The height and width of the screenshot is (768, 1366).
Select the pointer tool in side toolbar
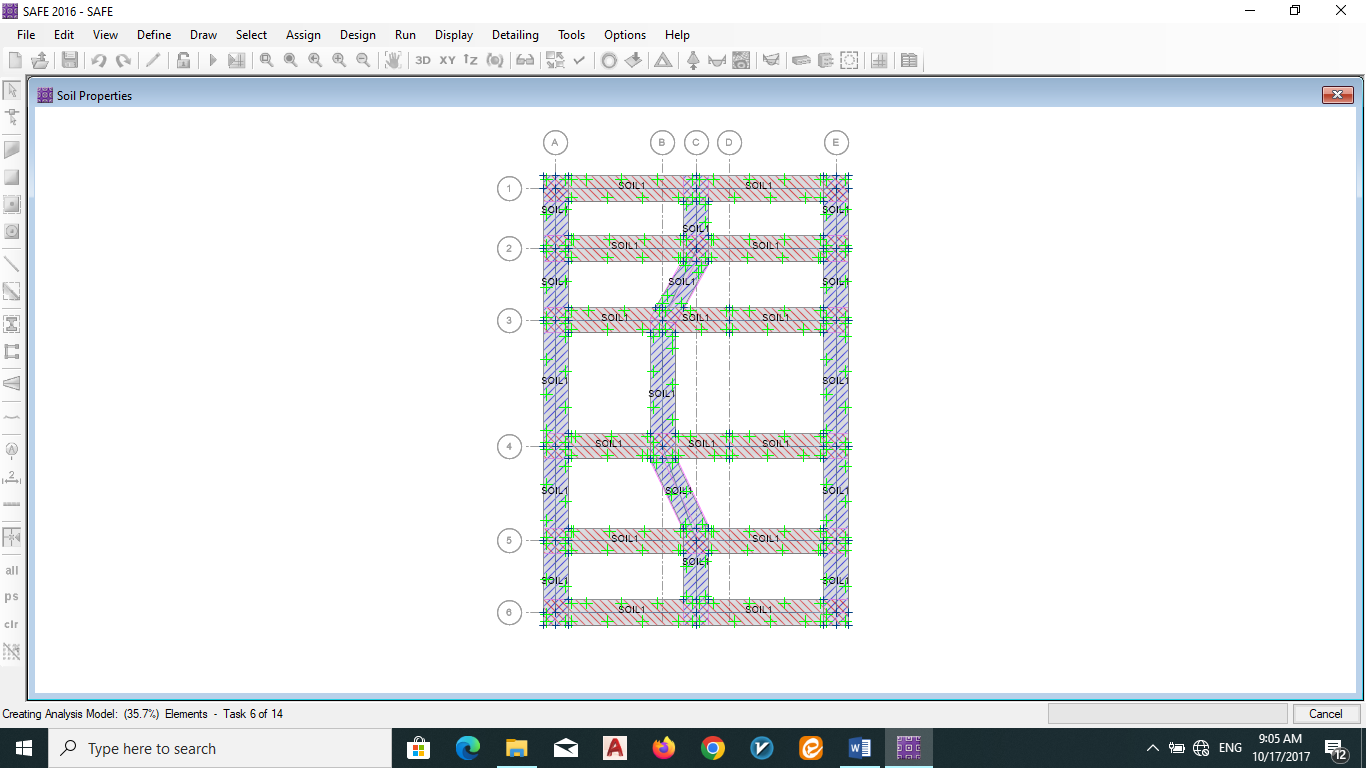point(12,90)
